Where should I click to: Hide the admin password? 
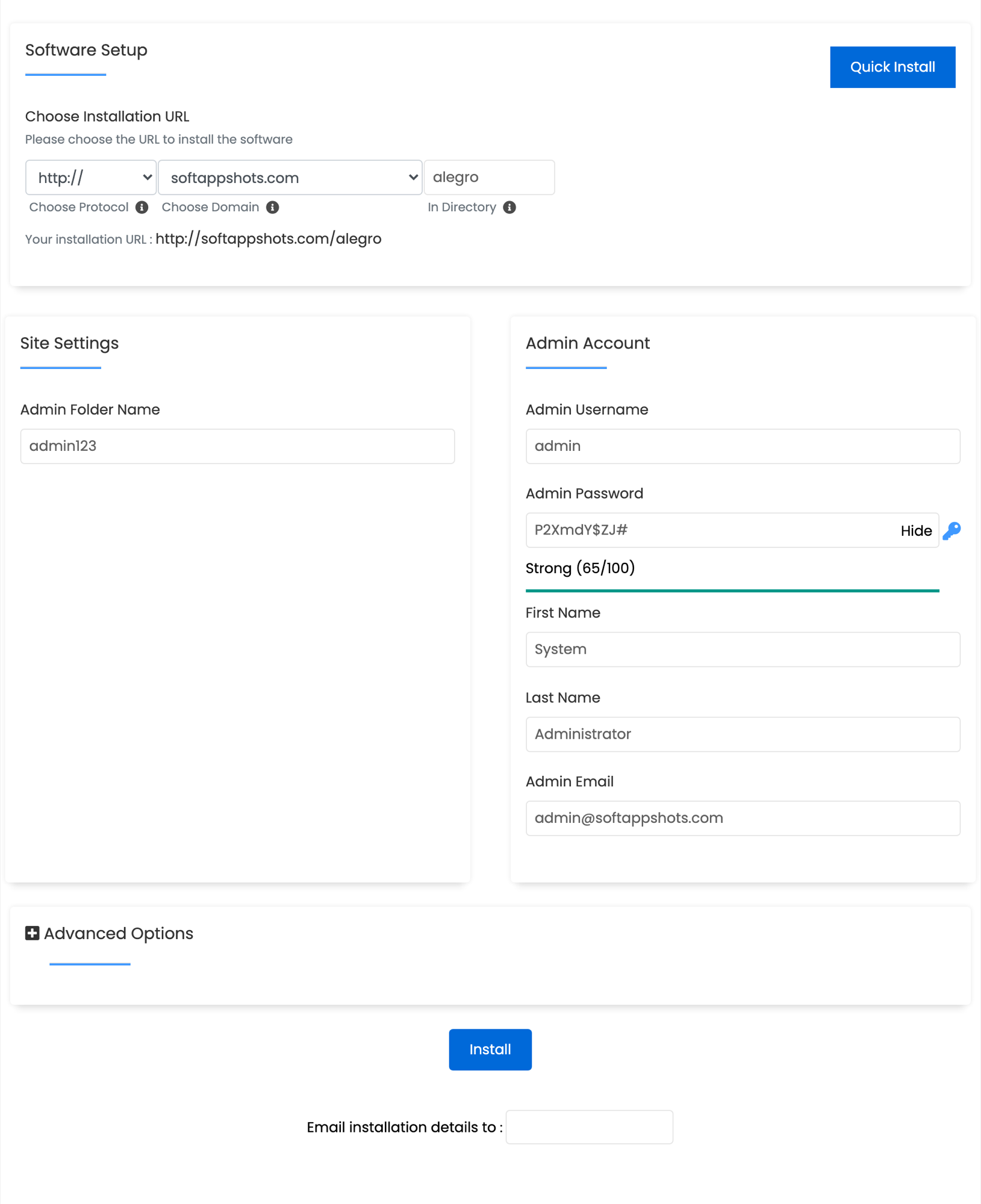click(915, 530)
